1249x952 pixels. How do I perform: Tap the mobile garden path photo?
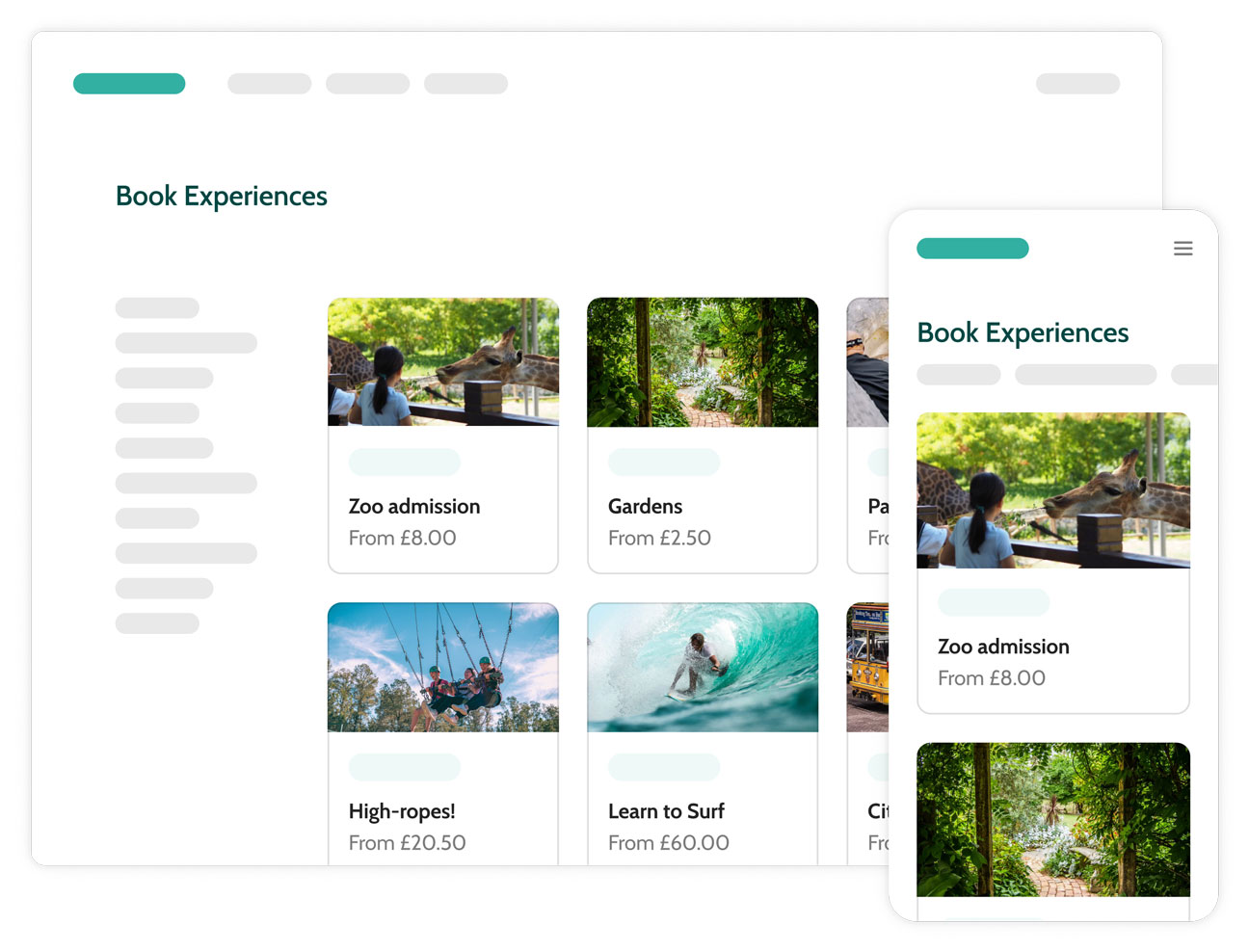pos(1052,819)
